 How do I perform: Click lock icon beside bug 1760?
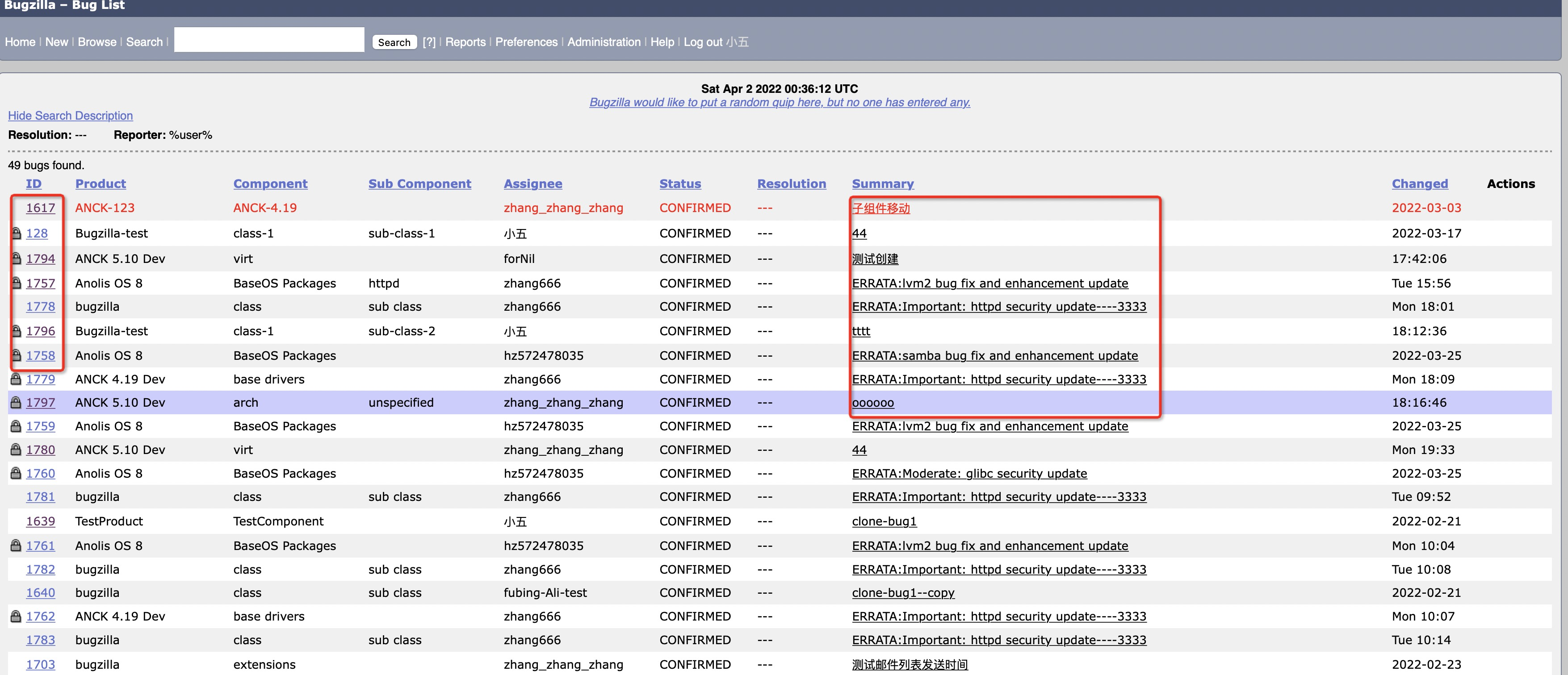[17, 473]
